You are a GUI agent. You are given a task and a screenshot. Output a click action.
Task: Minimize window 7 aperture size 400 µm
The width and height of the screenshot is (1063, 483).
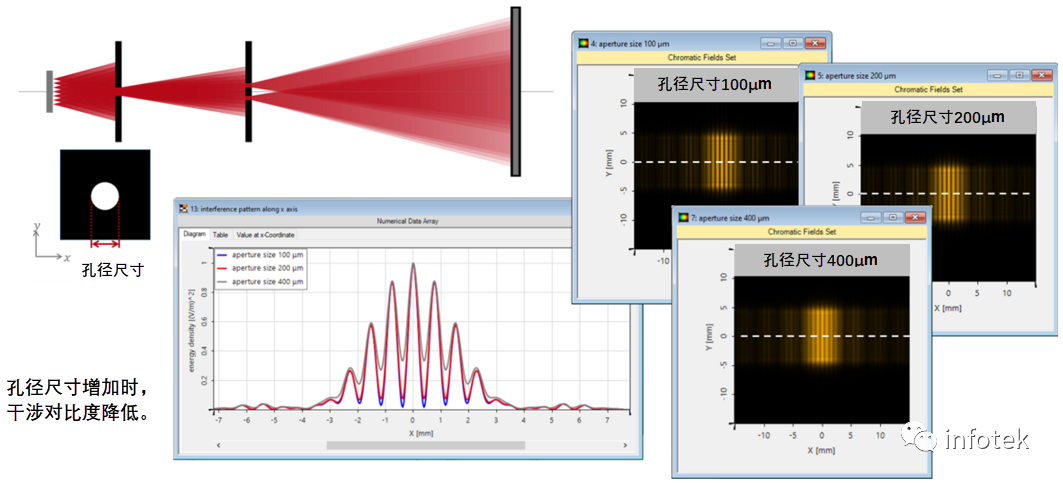pyautogui.click(x=870, y=218)
